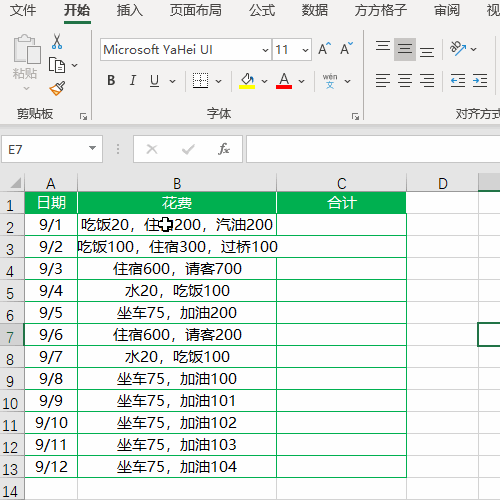Increase indent icon
Viewport: 500px width, 500px height.
tap(480, 81)
